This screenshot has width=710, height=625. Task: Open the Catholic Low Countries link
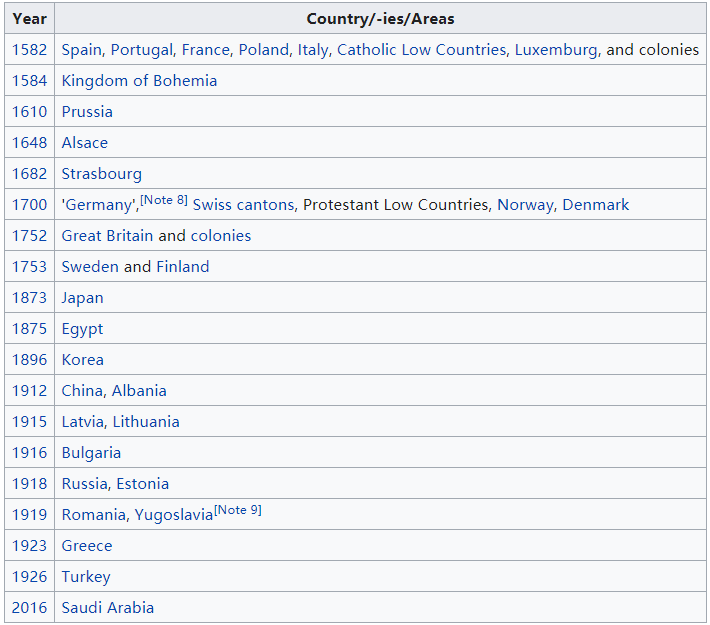[421, 50]
